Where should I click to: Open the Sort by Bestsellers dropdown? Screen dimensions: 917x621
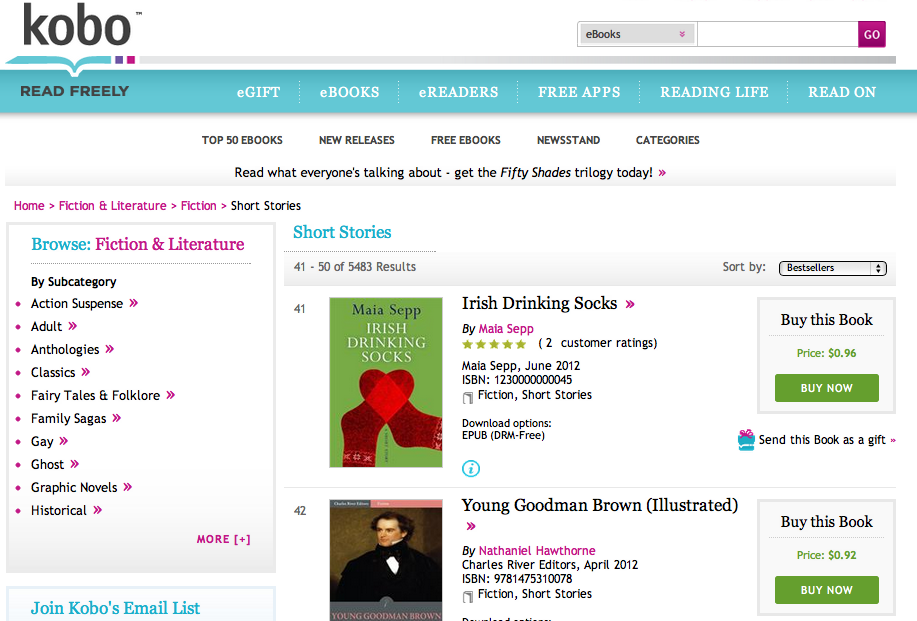pos(833,268)
